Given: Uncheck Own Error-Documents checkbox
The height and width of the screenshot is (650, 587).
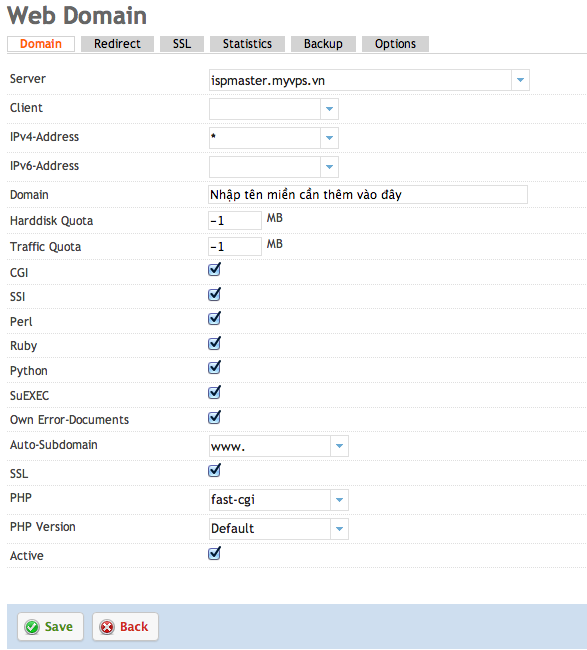Looking at the screenshot, I should 214,417.
